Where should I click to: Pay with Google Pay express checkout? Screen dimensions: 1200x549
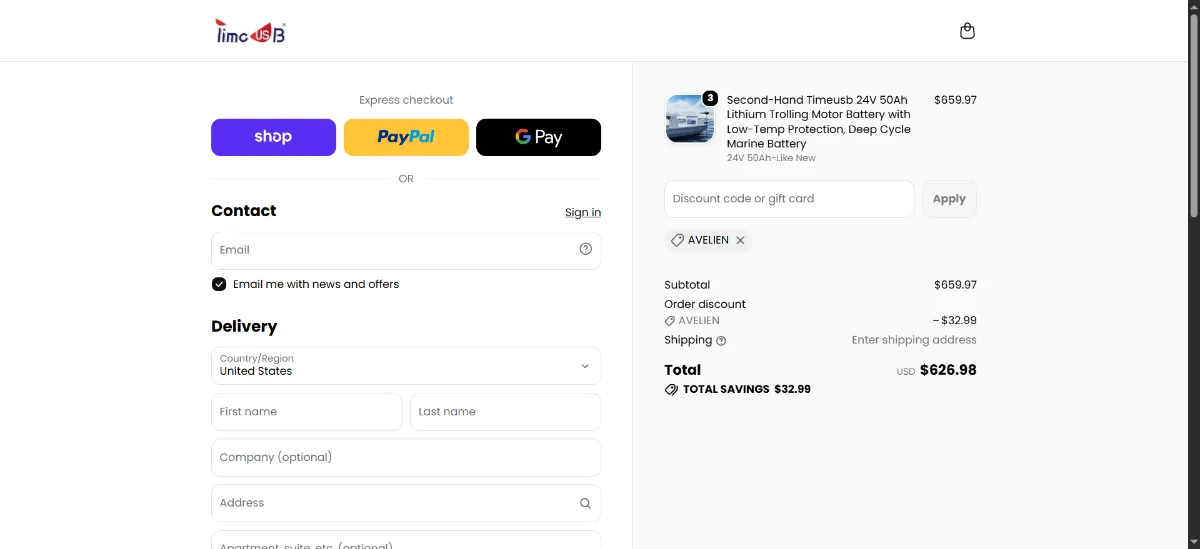pyautogui.click(x=538, y=137)
